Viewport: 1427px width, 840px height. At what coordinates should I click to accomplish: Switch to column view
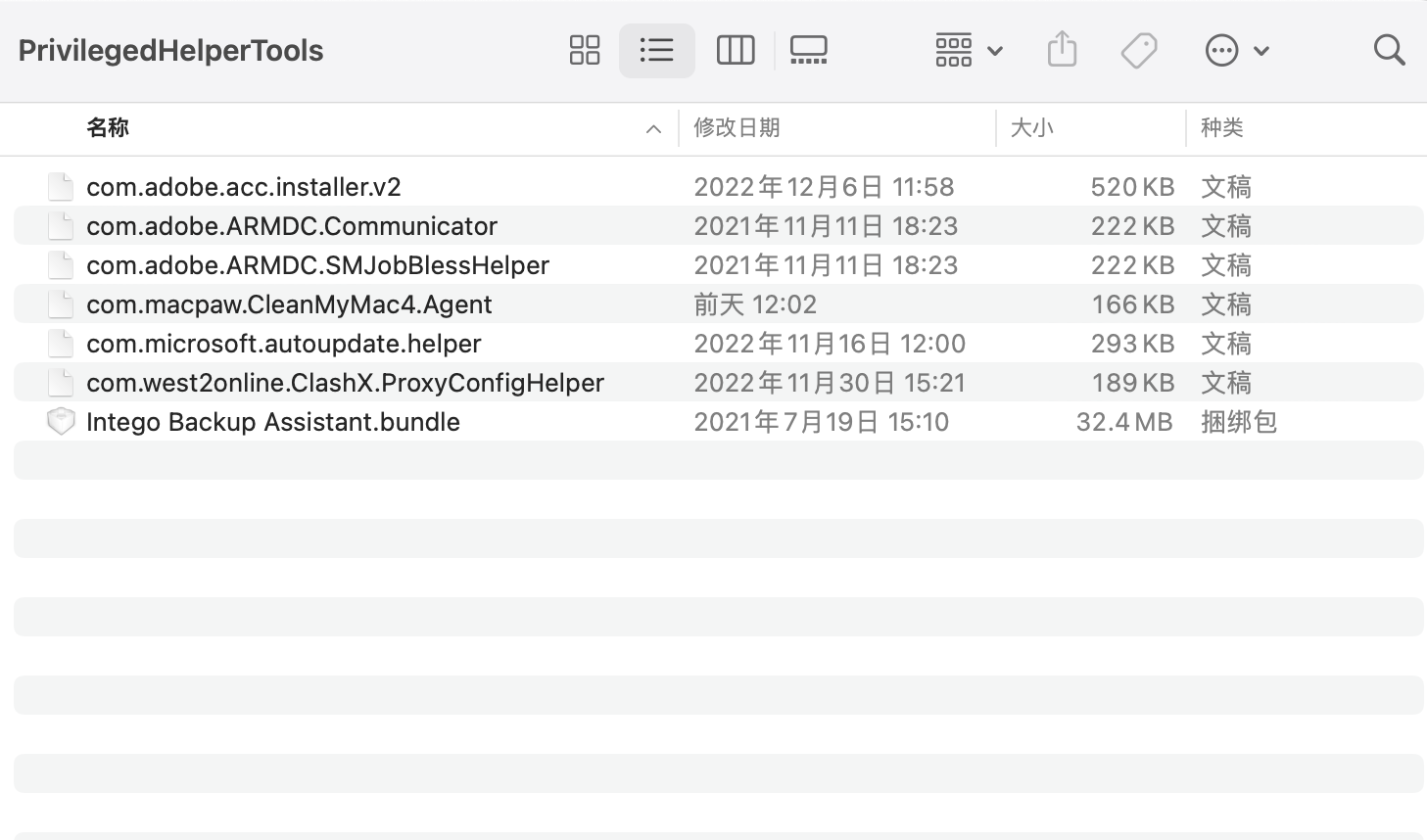pyautogui.click(x=735, y=50)
